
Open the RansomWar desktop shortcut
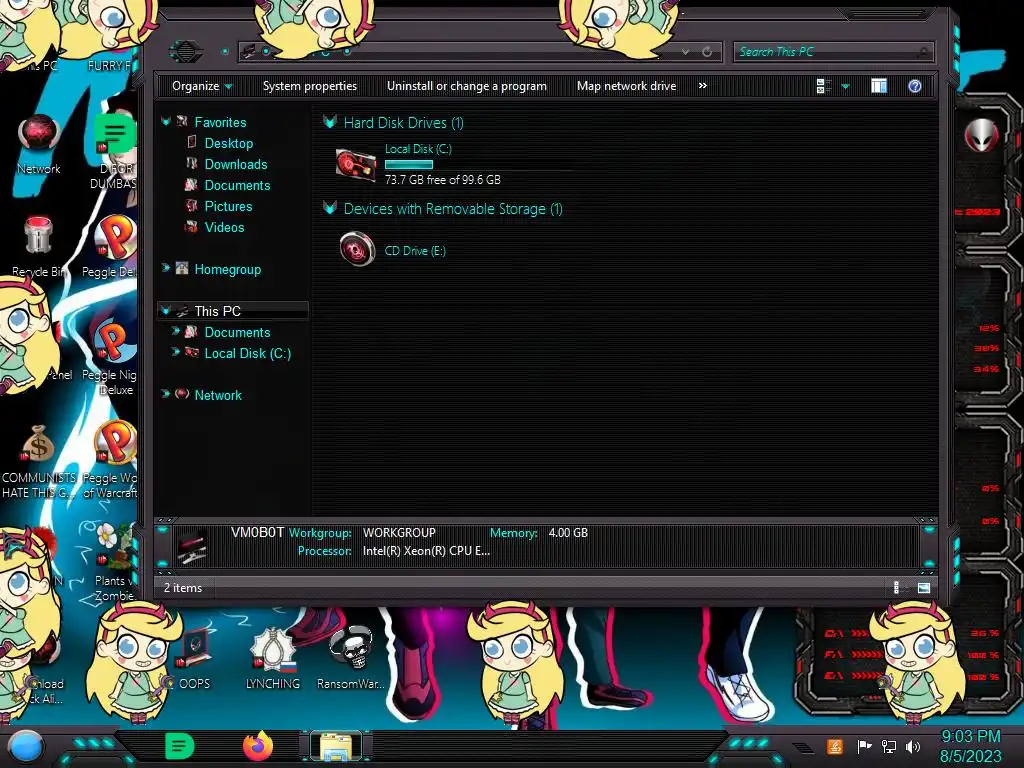tap(351, 658)
